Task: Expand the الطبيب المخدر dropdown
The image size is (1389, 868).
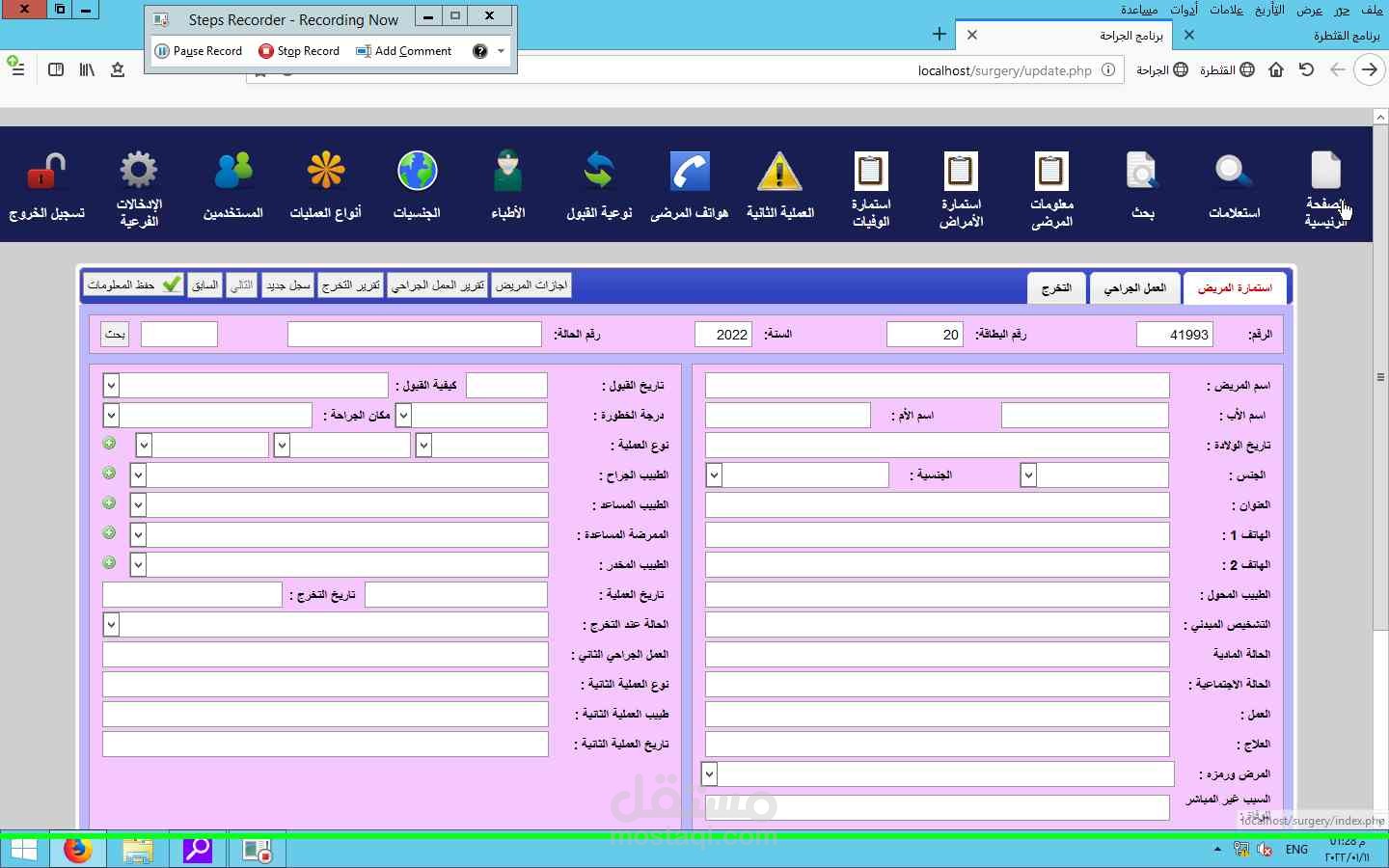Action: pyautogui.click(x=138, y=565)
